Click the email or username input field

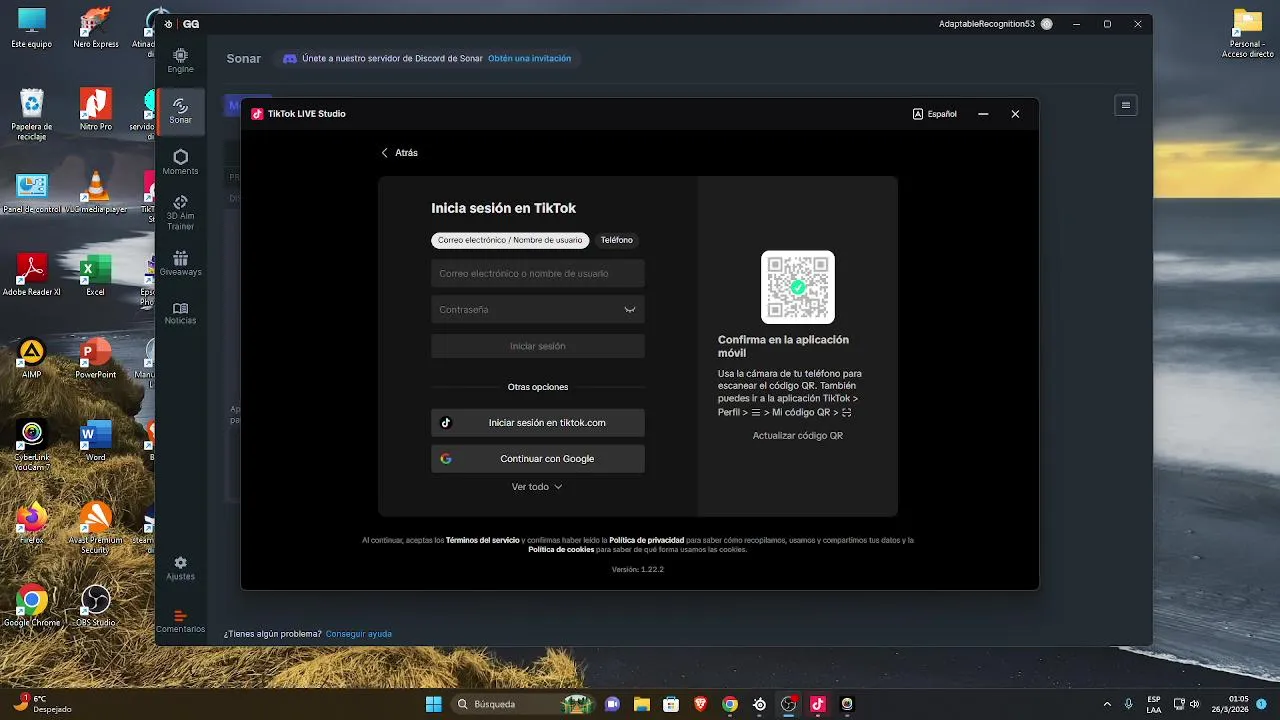(538, 273)
